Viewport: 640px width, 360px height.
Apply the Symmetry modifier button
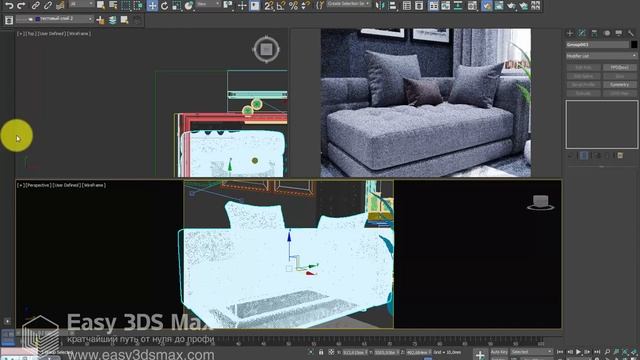coord(619,84)
